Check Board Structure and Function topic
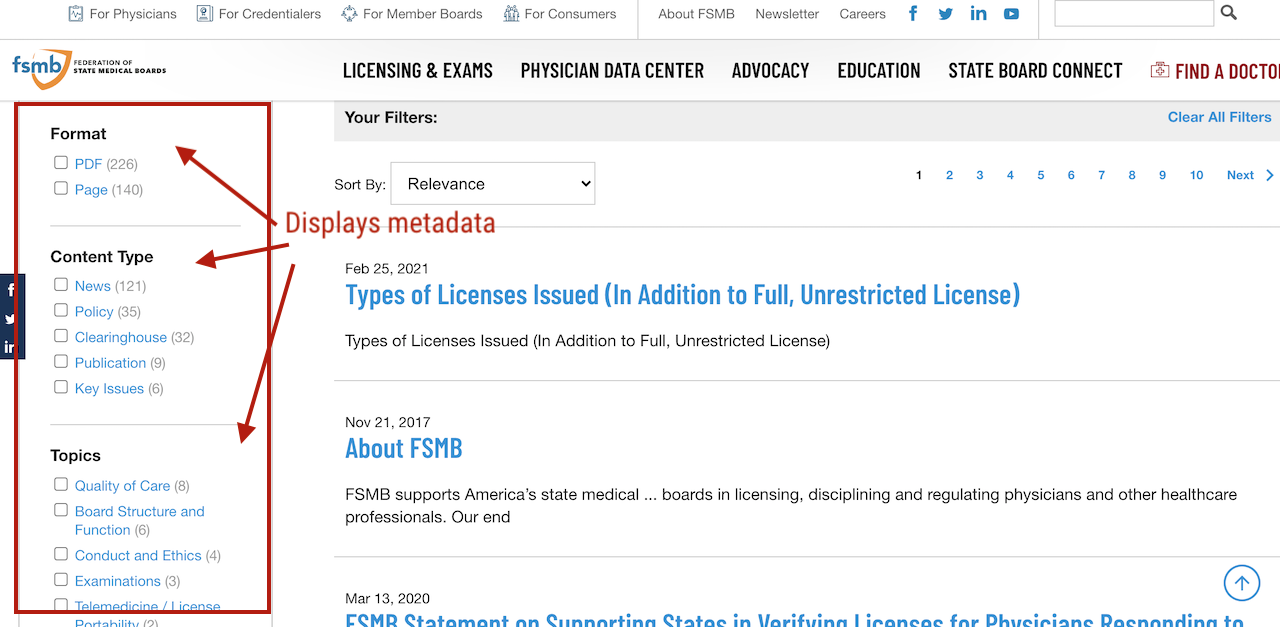Screen dimensions: 1280x627 pos(61,510)
